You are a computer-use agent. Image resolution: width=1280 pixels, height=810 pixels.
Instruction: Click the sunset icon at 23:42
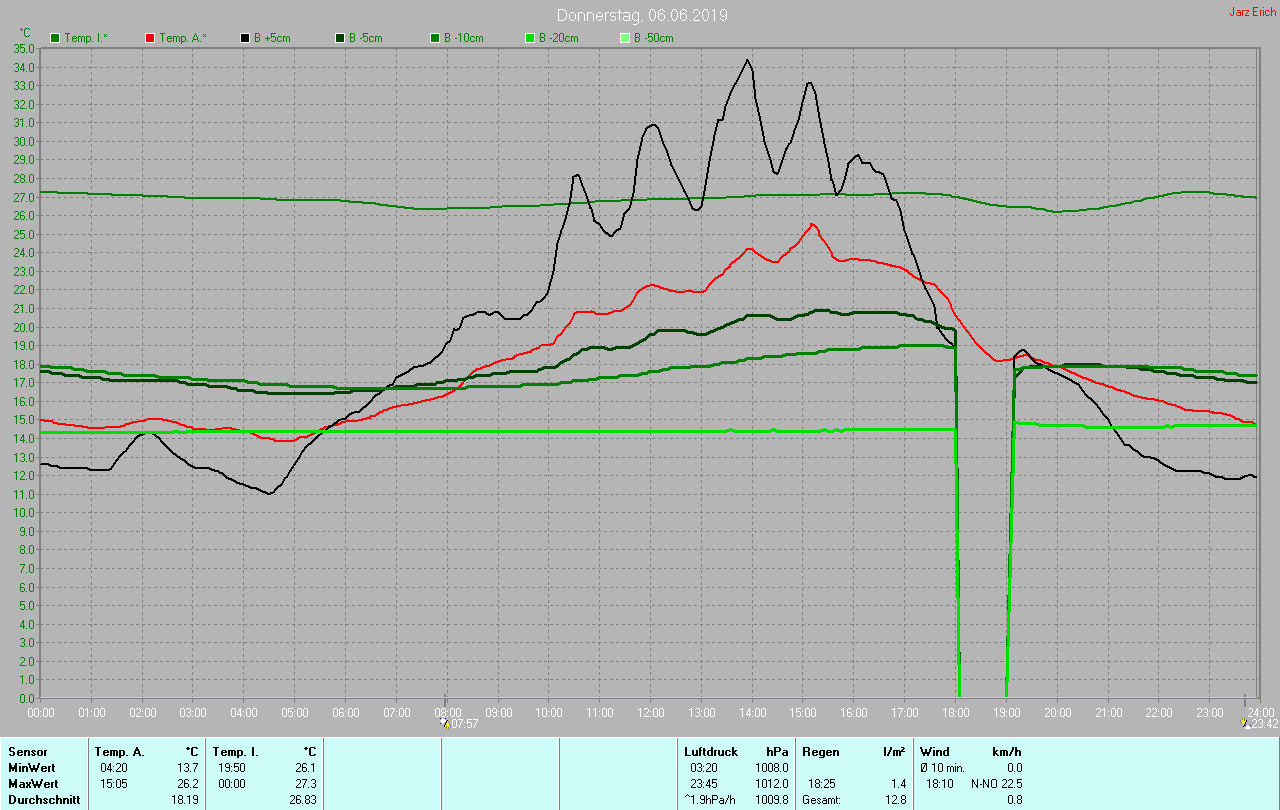coord(1244,722)
